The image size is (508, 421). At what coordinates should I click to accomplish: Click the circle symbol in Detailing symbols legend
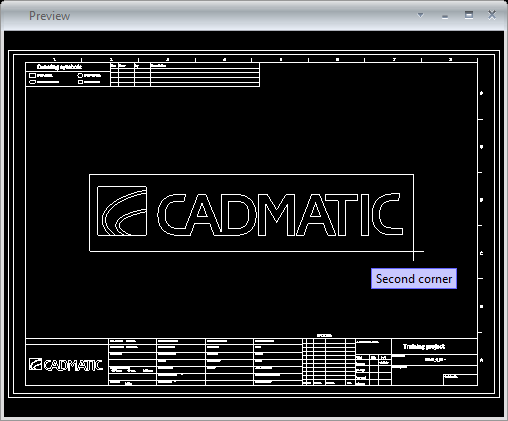click(x=80, y=75)
